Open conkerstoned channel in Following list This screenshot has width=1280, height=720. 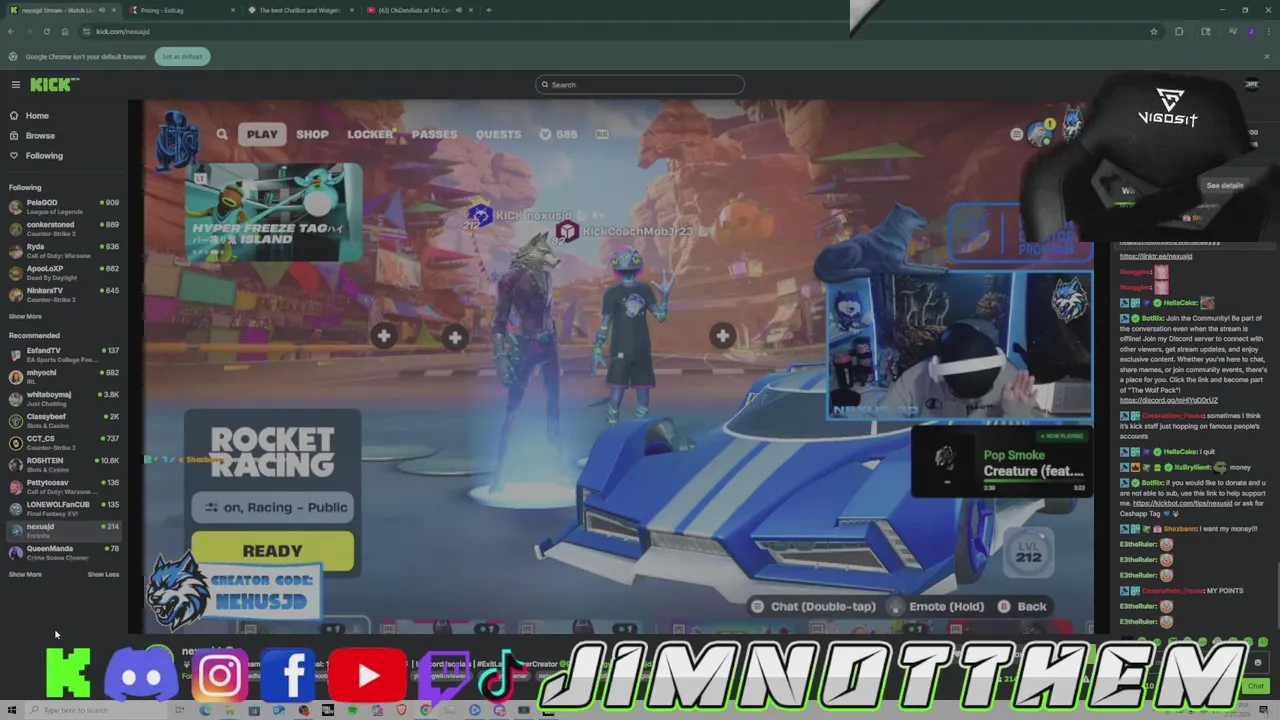pos(63,229)
